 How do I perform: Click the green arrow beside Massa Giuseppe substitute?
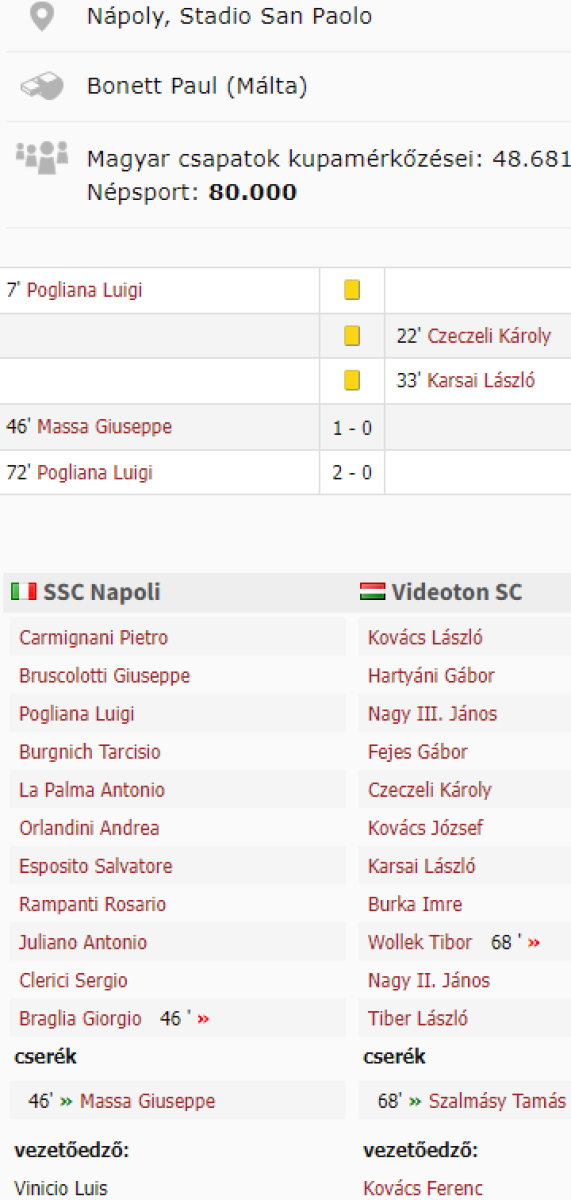(x=66, y=1101)
